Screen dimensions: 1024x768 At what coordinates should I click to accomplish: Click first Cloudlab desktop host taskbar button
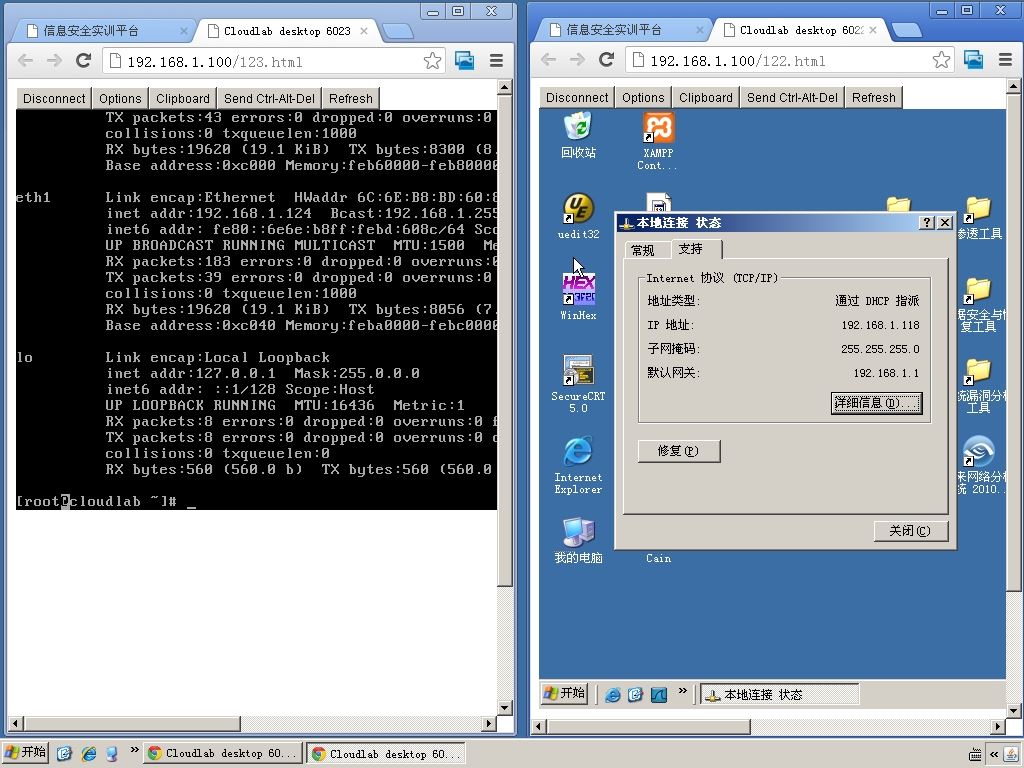point(223,754)
